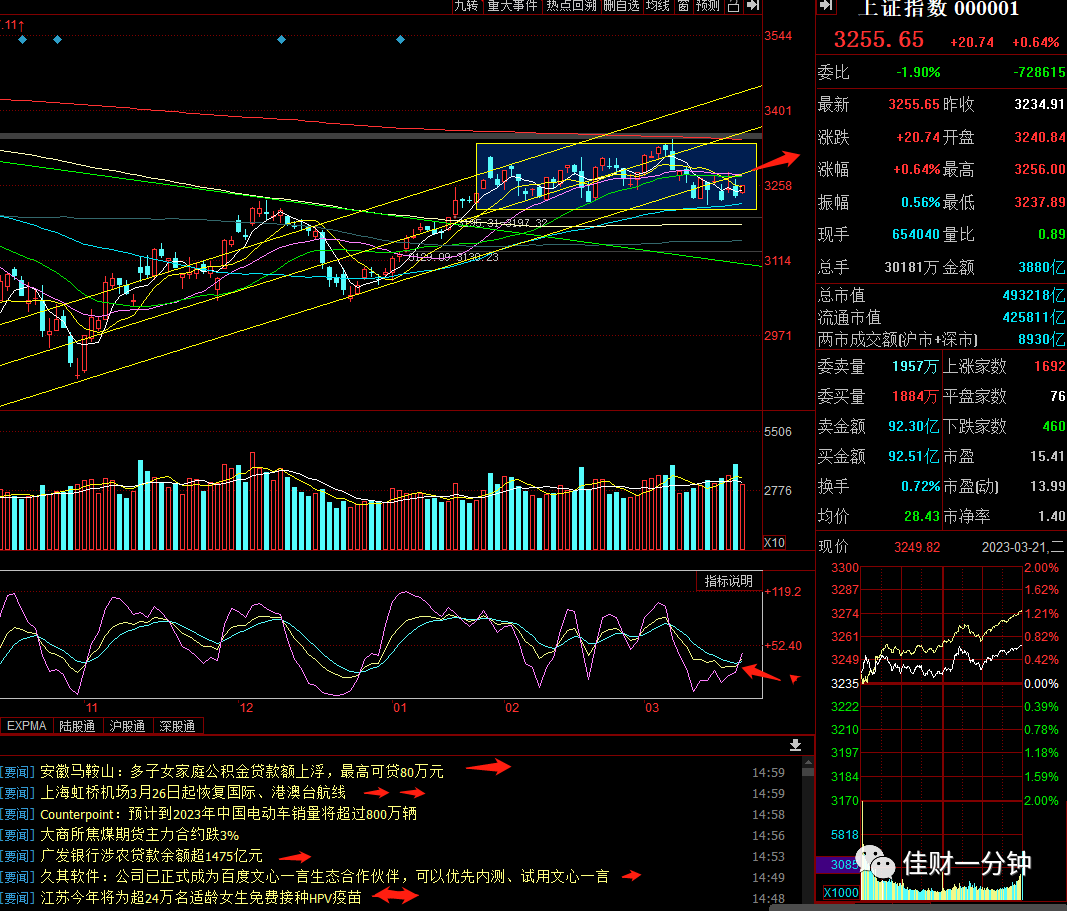The height and width of the screenshot is (911, 1067).
Task: Click the news scrollbar up arrow
Action: [808, 763]
